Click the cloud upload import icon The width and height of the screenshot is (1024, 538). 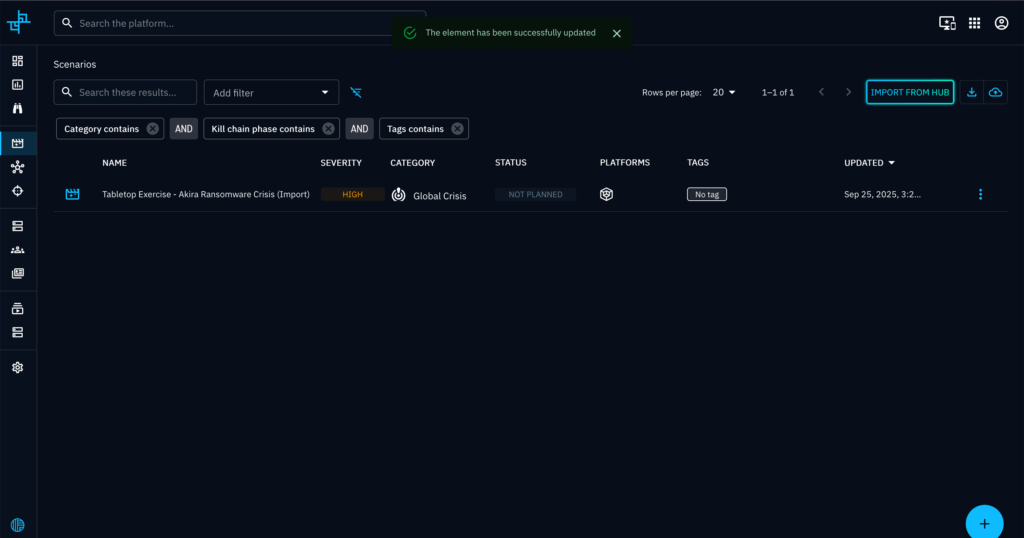pyautogui.click(x=995, y=92)
